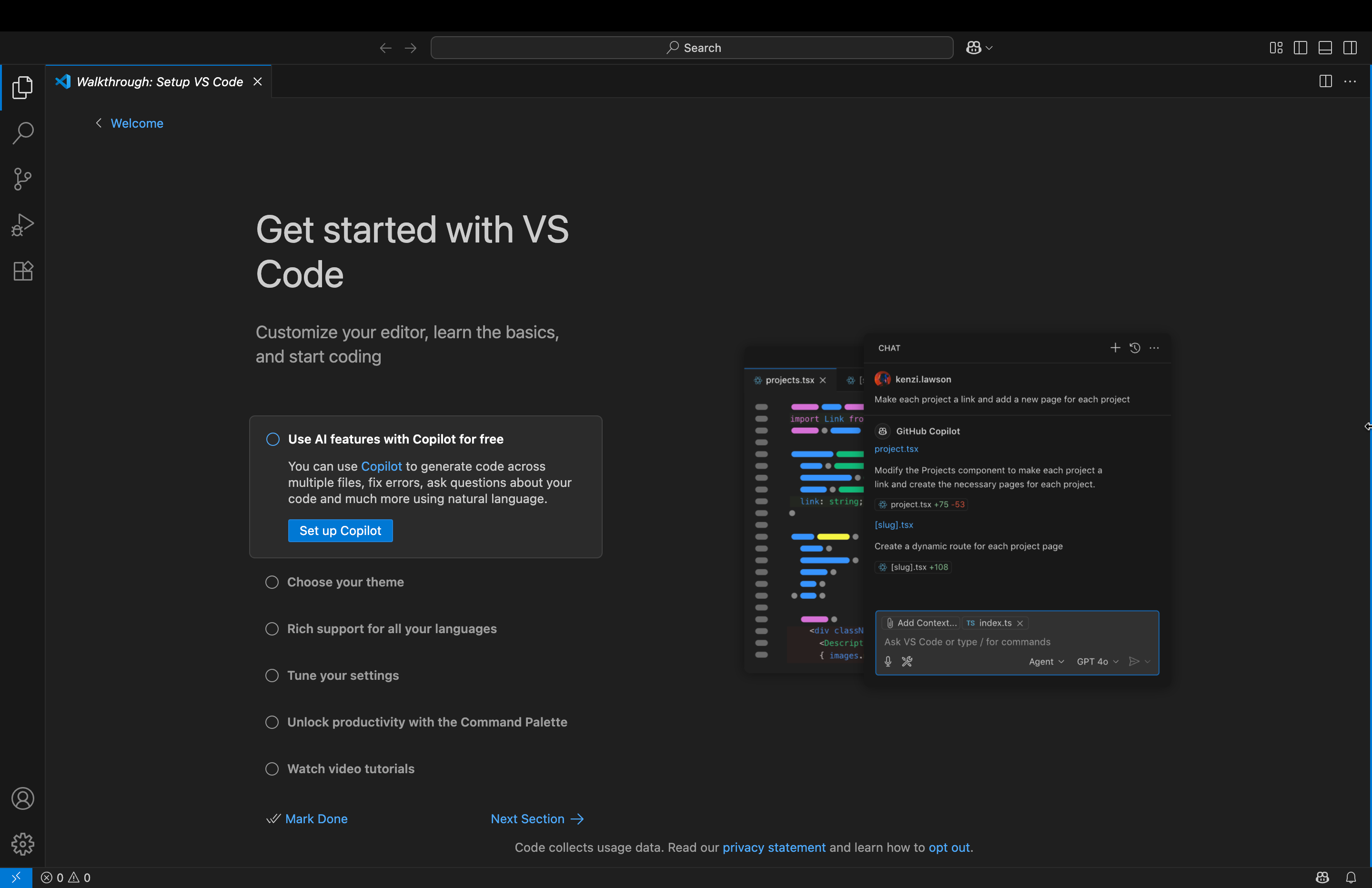
Task: Mark the Copilot AI features step complete
Action: [272, 439]
